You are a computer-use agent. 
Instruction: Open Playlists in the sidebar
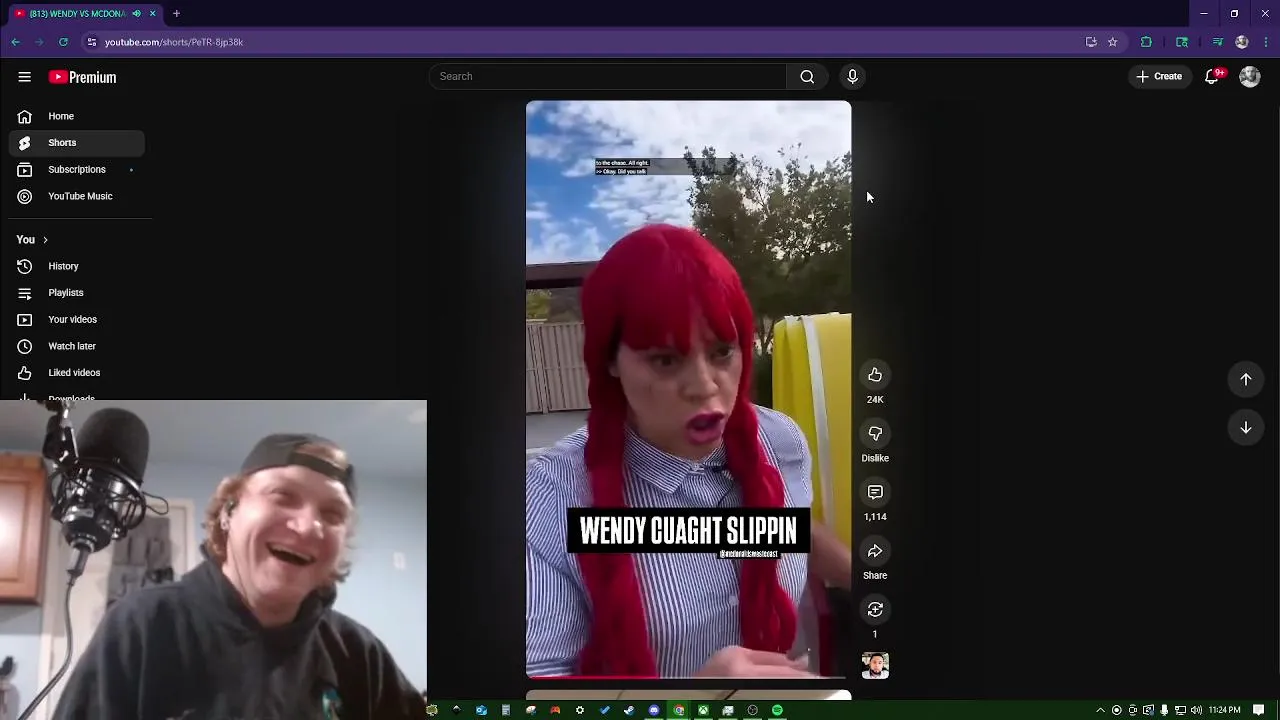[x=77, y=293]
